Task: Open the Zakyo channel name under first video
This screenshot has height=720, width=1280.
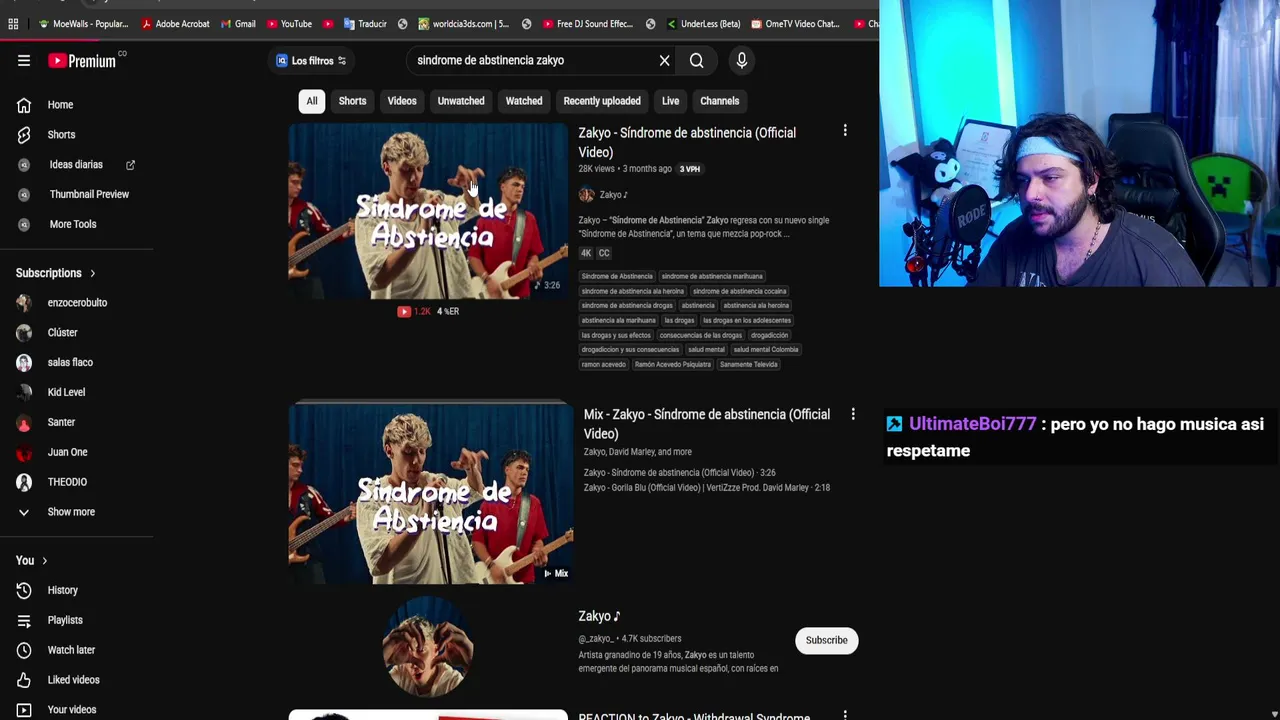Action: pos(613,195)
